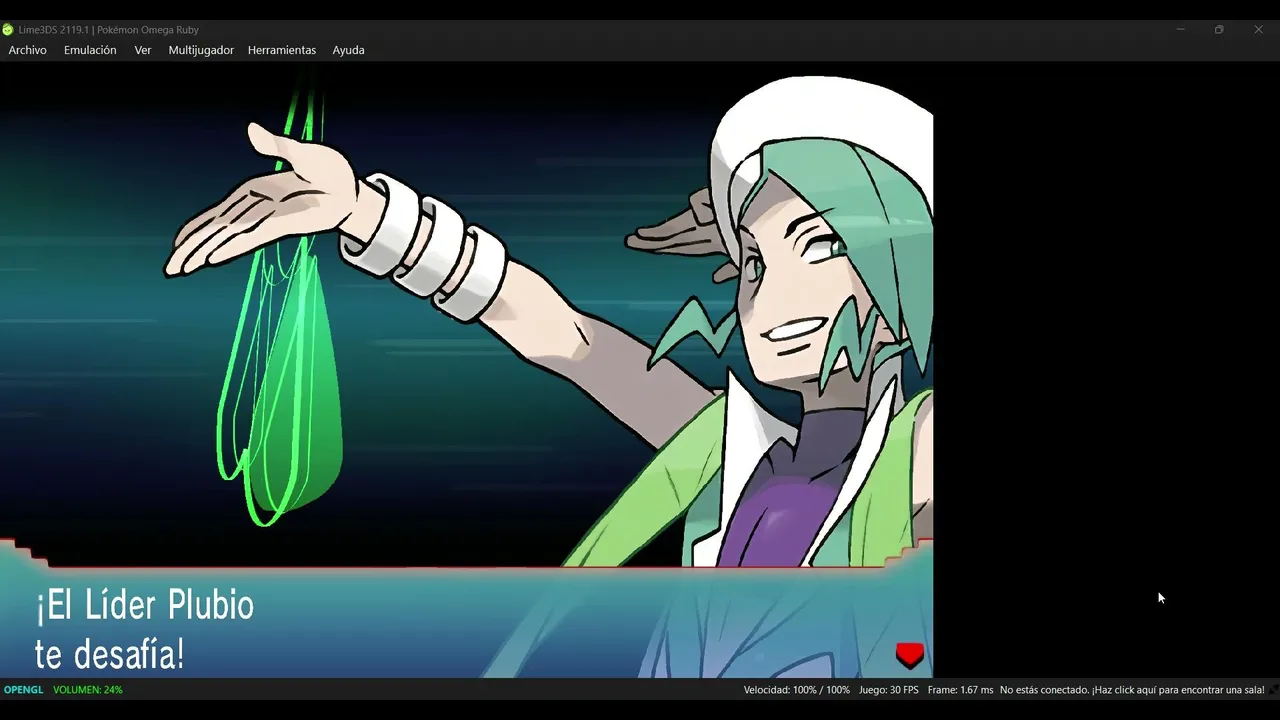Open the Archivo menu
Screen dimensions: 1280x720
pyautogui.click(x=27, y=50)
